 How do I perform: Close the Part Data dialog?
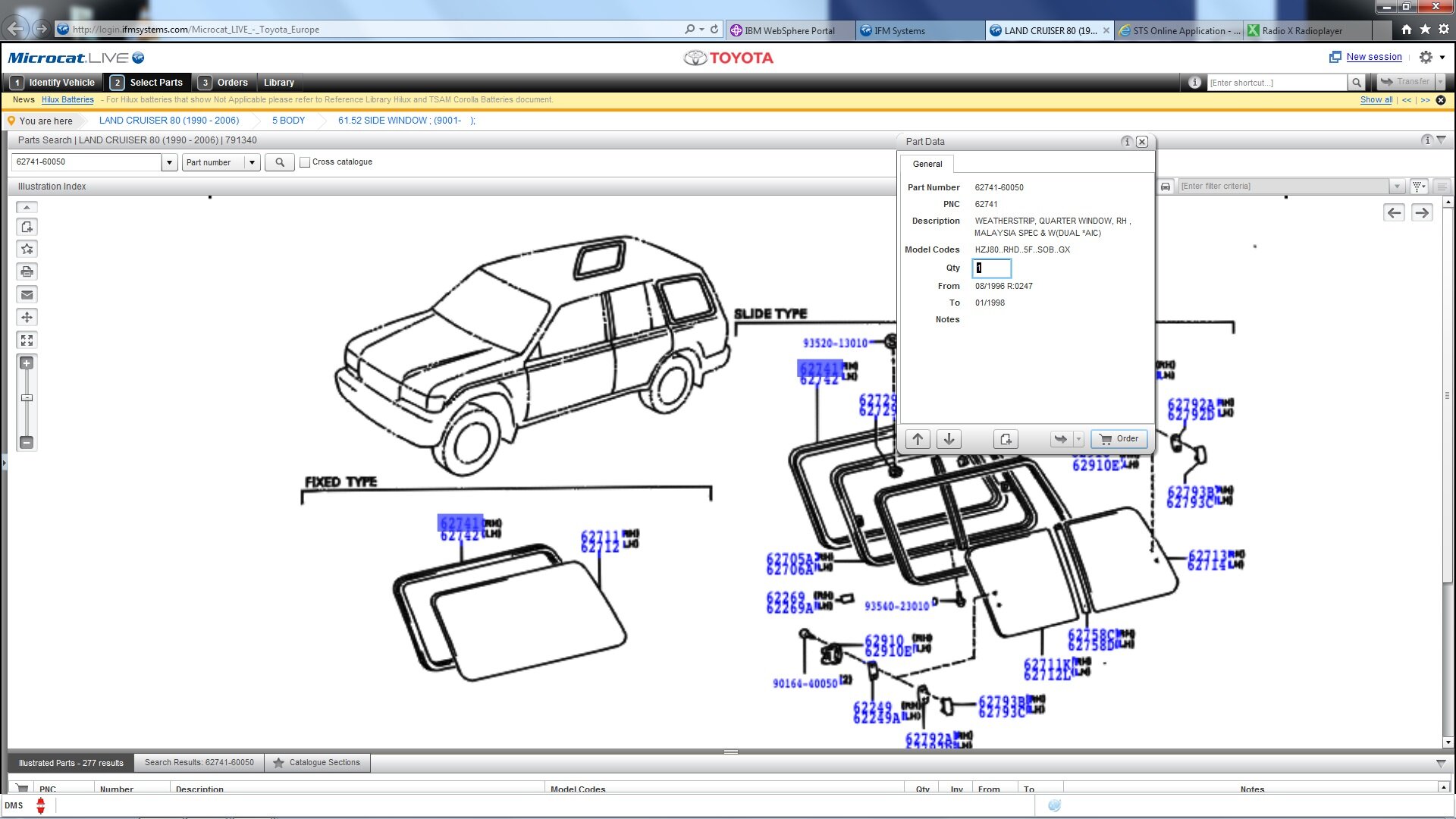(x=1142, y=142)
